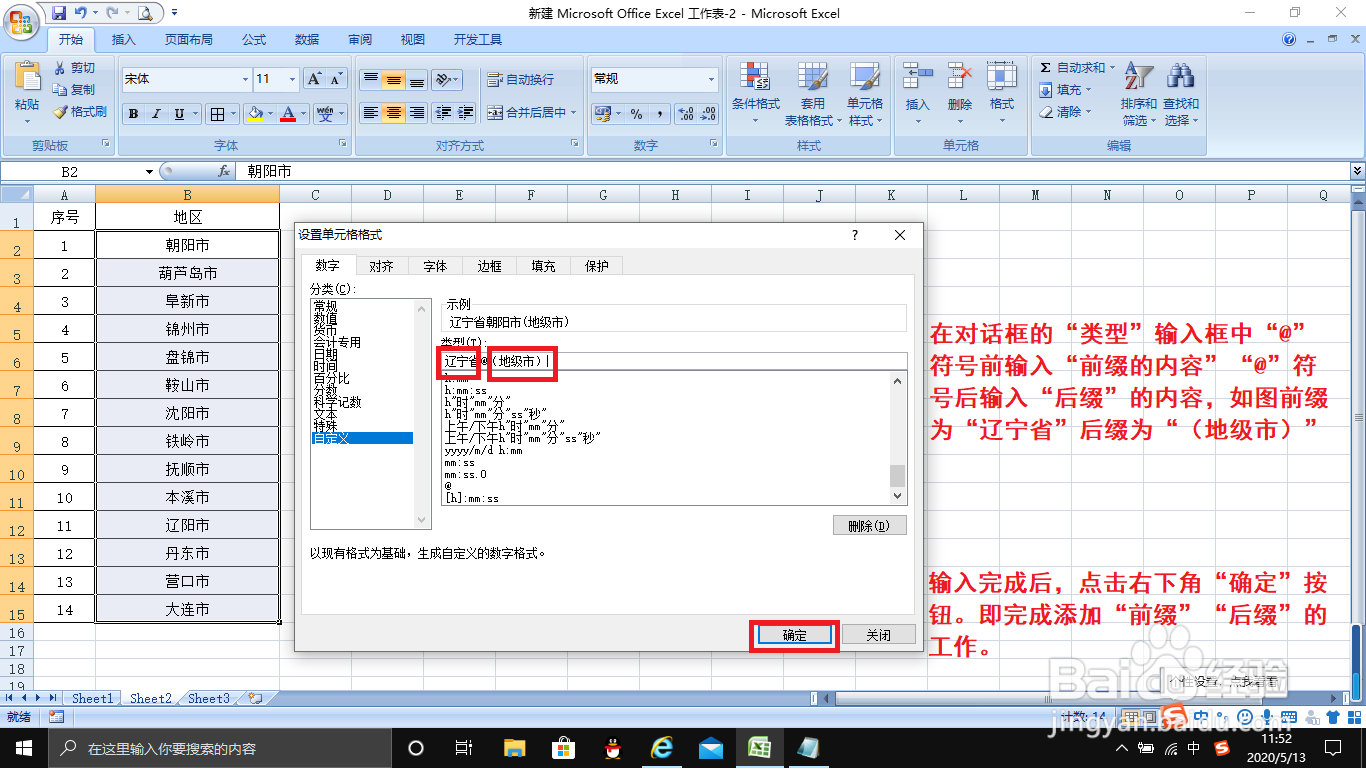Click the Paste (粘贴) clipboard icon
This screenshot has height=769, width=1366.
coord(27,78)
